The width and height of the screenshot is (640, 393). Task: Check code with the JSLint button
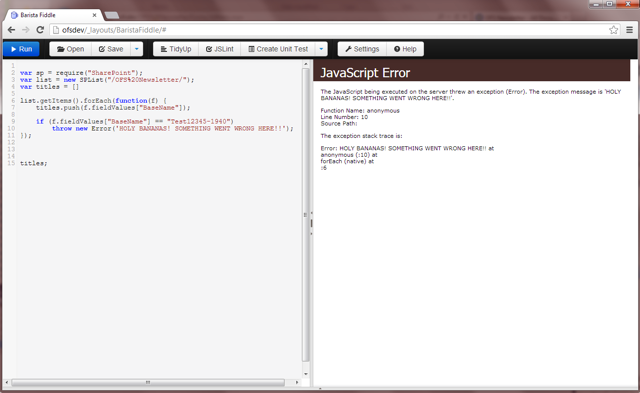220,49
